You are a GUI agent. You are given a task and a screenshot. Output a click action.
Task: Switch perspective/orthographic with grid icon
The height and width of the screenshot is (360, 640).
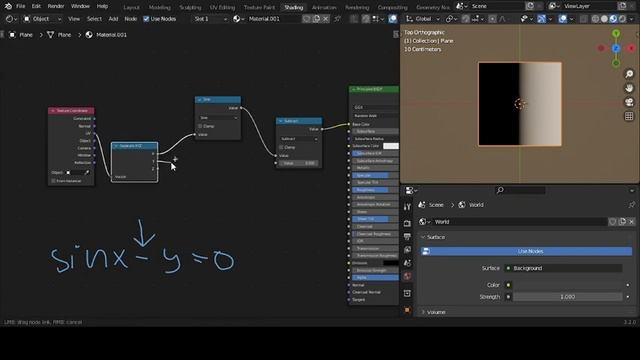(629, 116)
